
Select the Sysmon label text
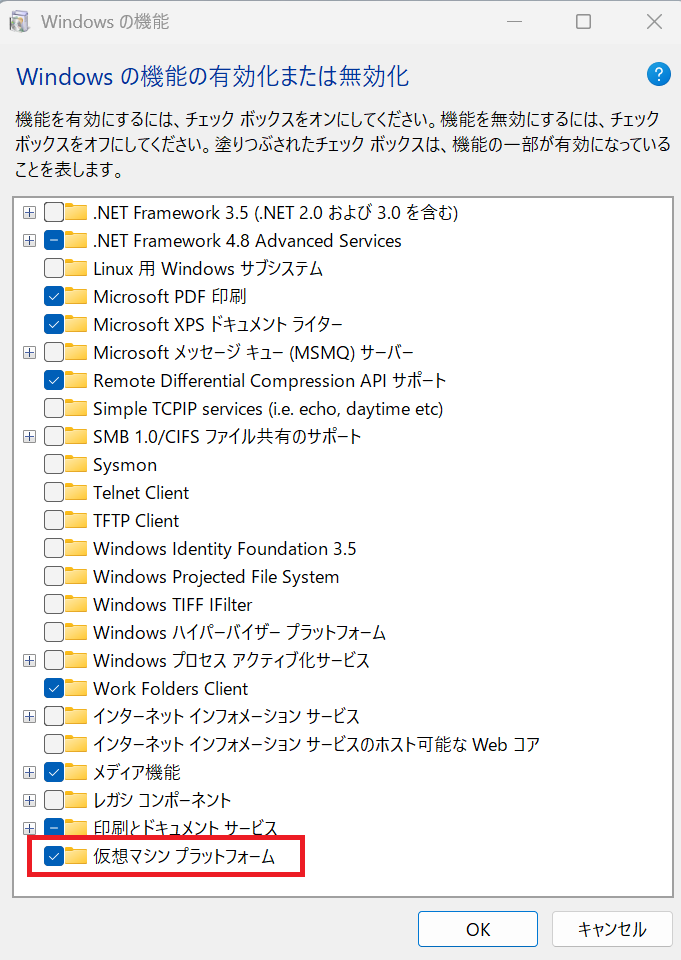[x=125, y=465]
